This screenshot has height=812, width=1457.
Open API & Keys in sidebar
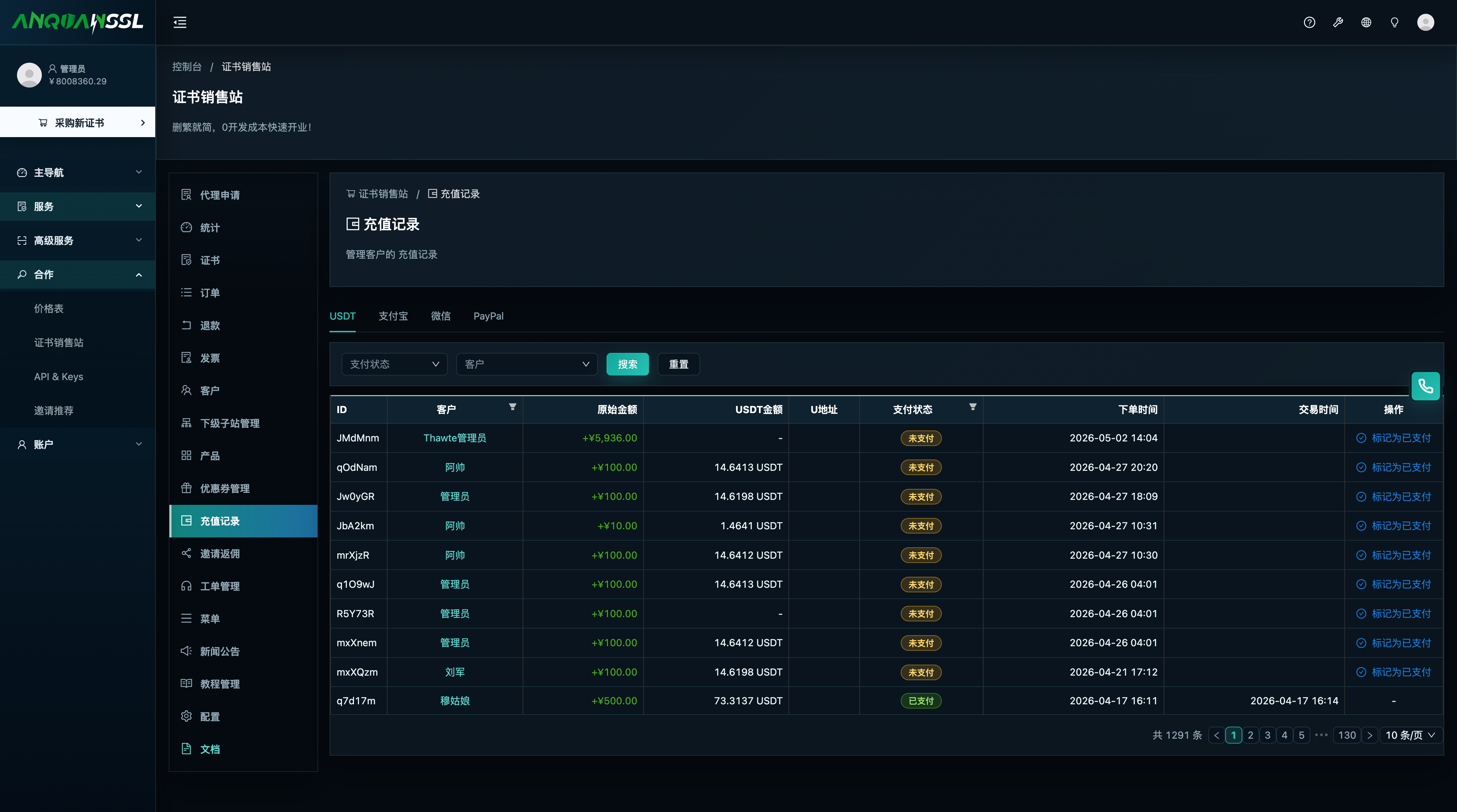pyautogui.click(x=58, y=377)
